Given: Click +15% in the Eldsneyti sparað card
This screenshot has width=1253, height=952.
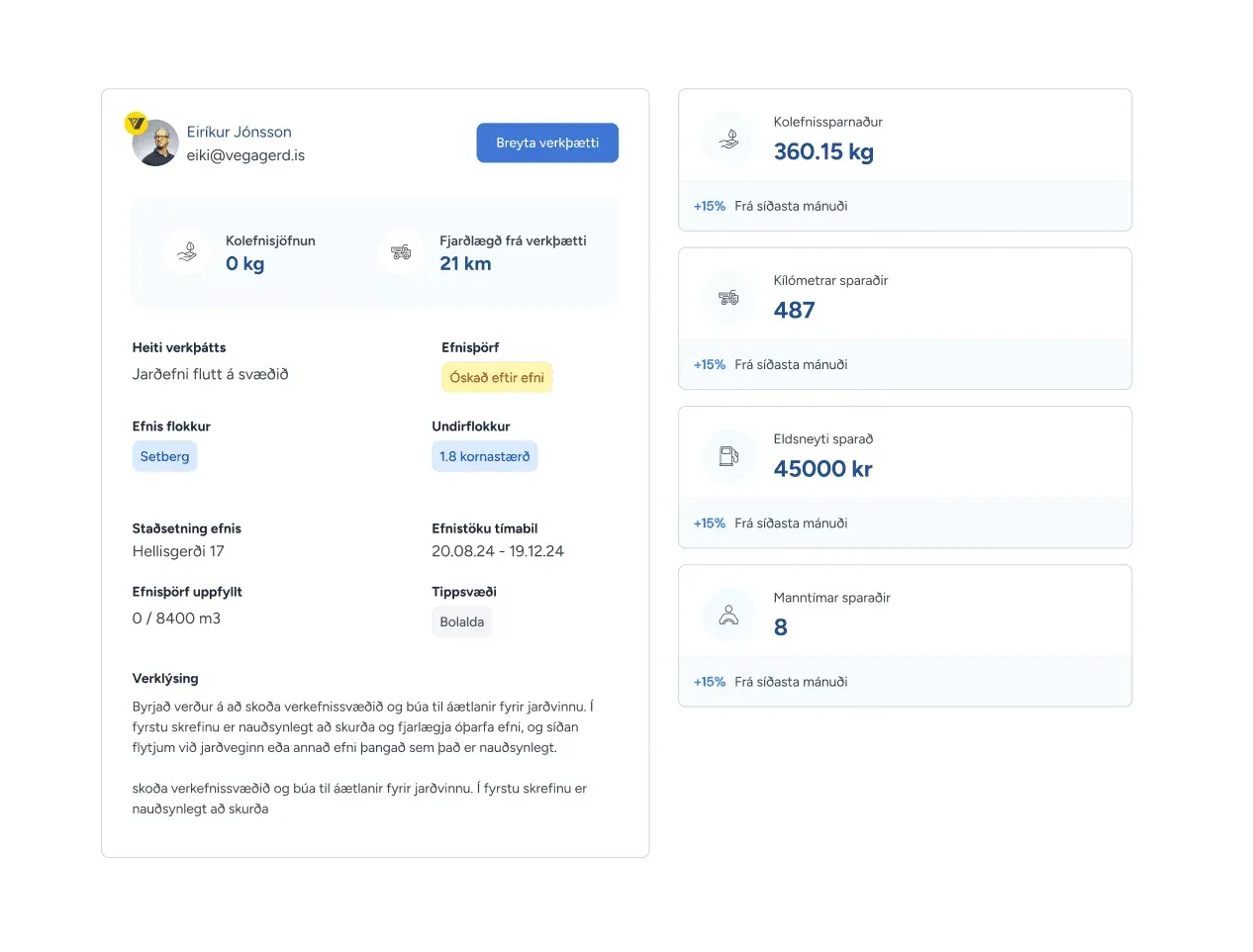Looking at the screenshot, I should pyautogui.click(x=710, y=523).
